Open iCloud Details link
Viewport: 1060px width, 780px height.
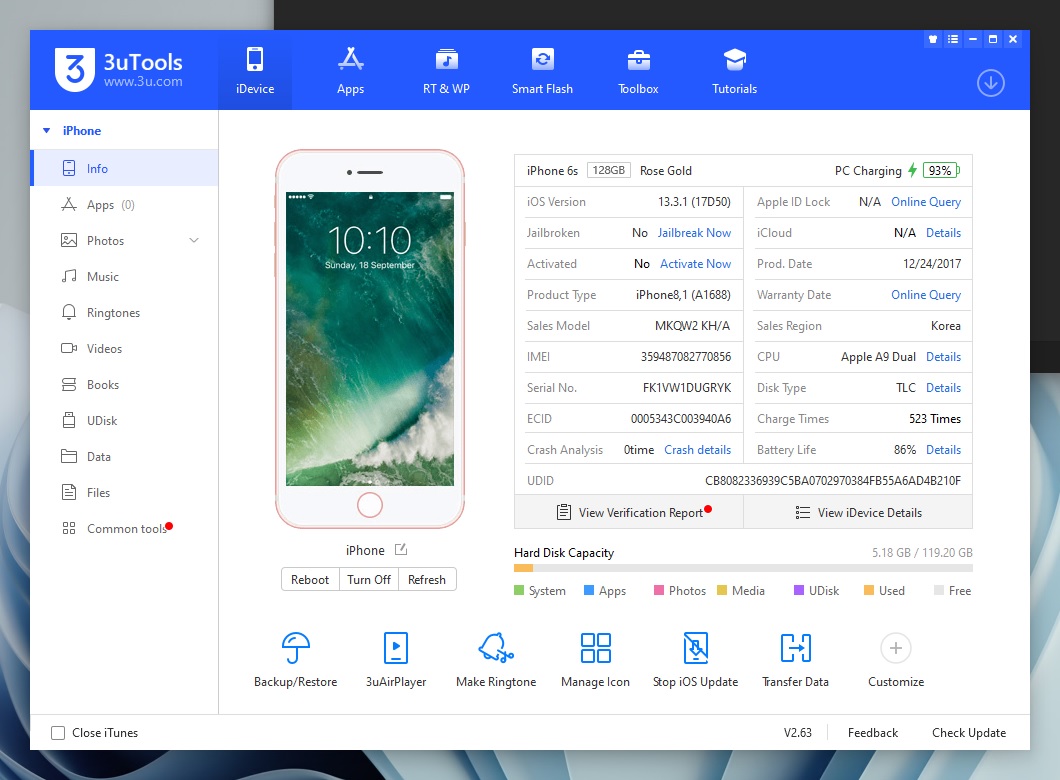point(943,233)
